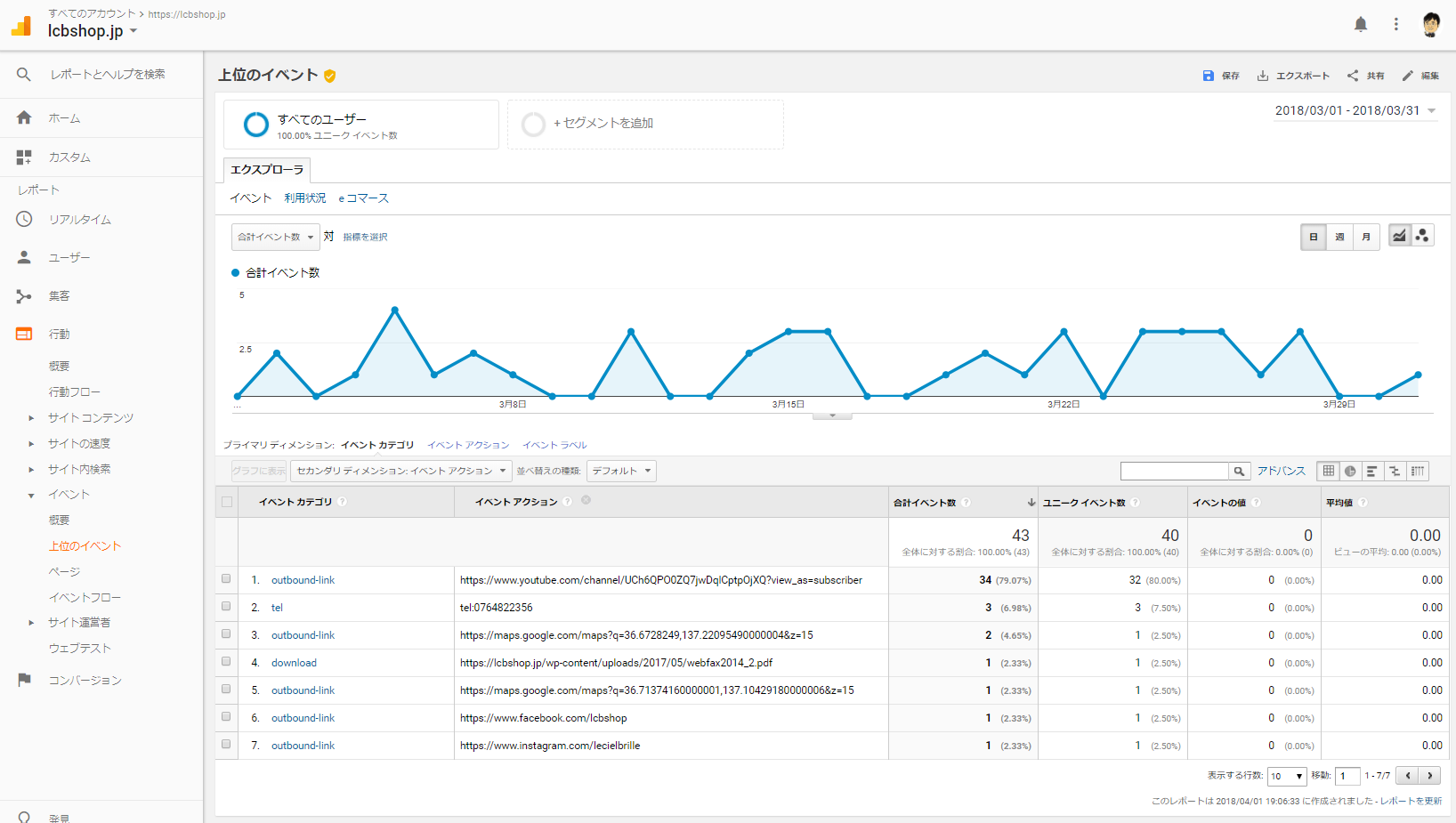
Task: Click the table search magnifier button
Action: 1239,471
